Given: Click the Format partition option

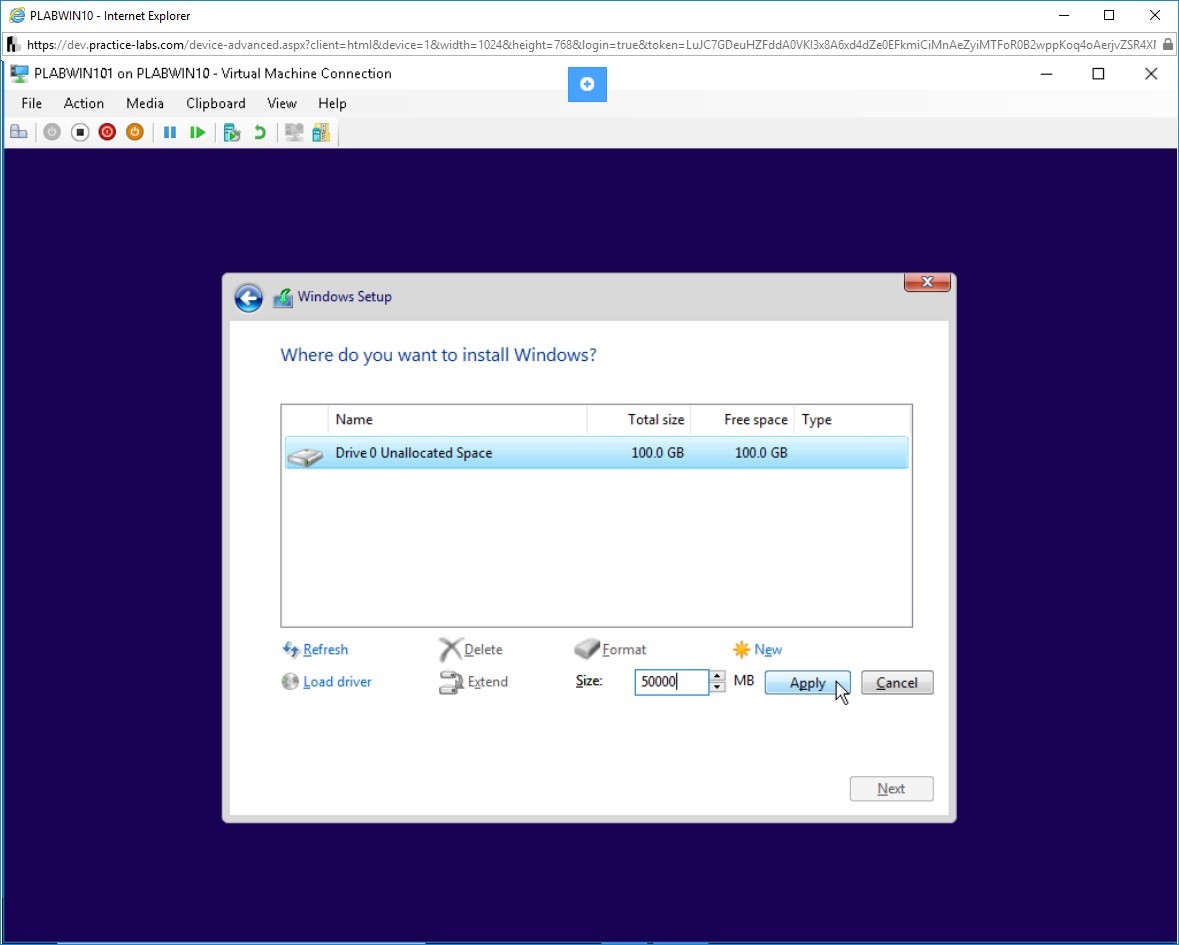Looking at the screenshot, I should [x=610, y=649].
